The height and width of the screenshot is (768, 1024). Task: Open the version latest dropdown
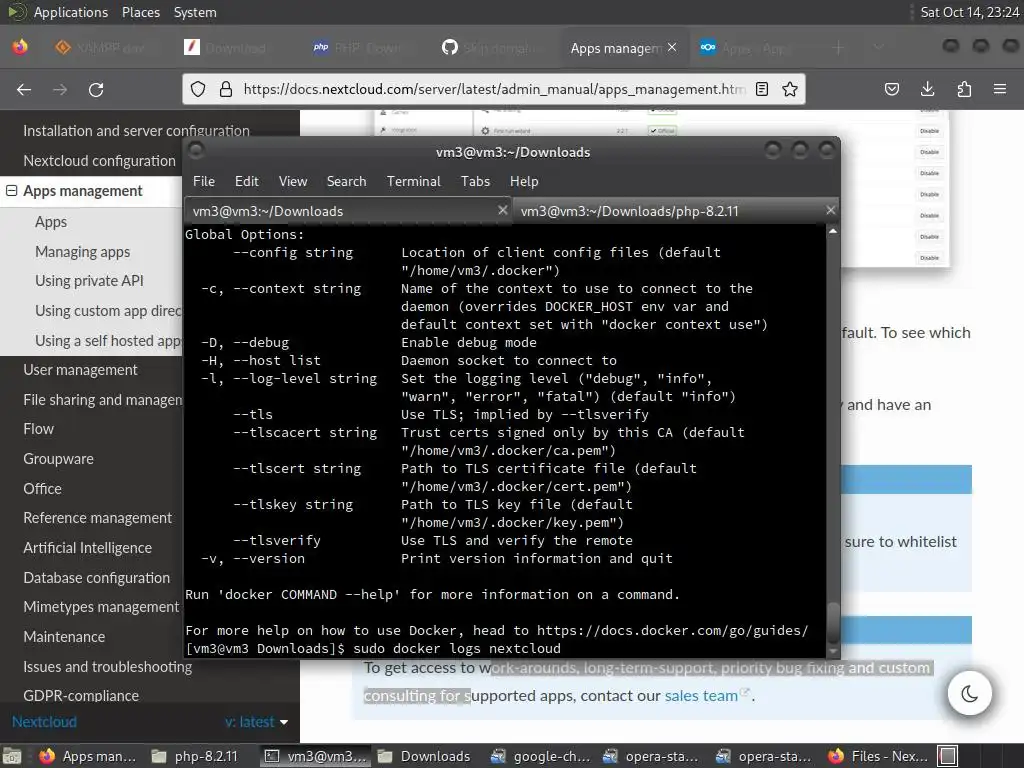tap(257, 722)
